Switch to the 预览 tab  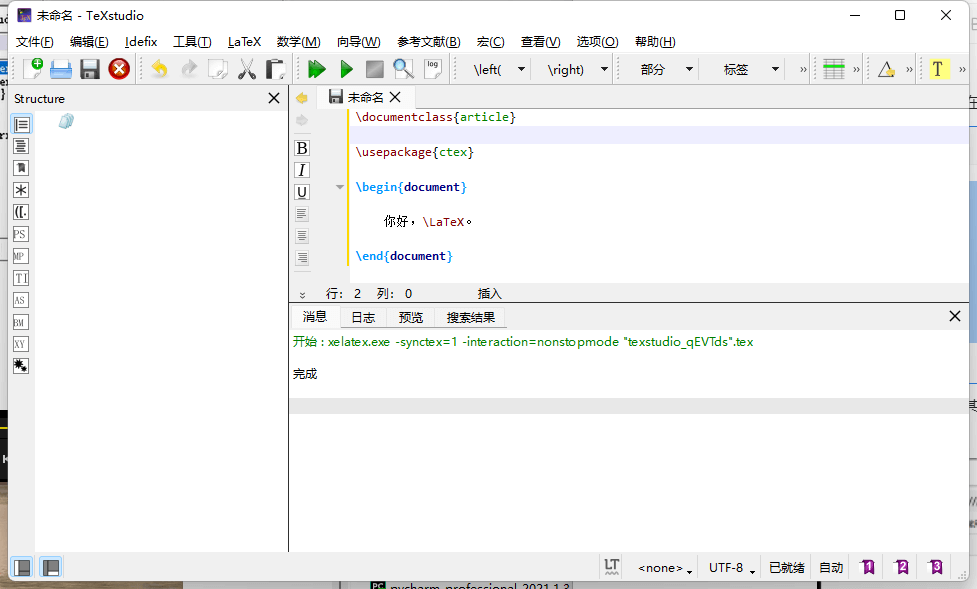click(x=411, y=317)
